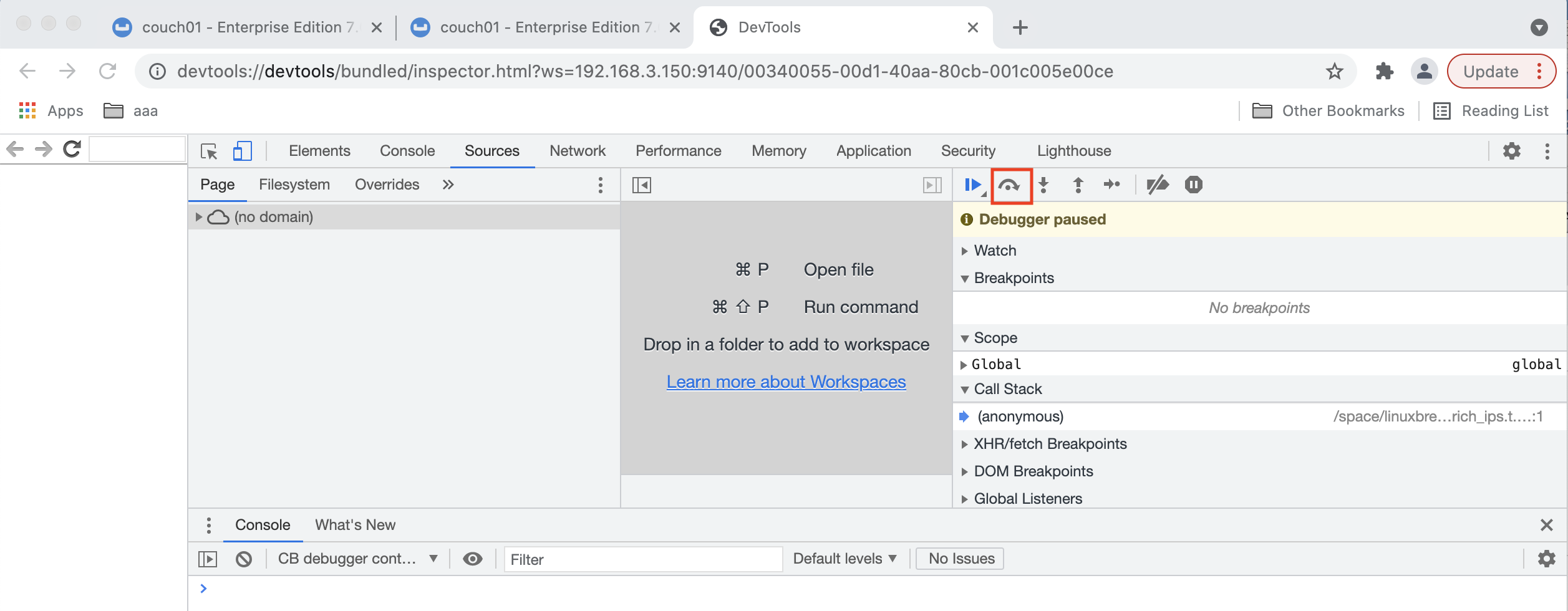Screen dimensions: 1568x611
Task: Expand the Watch section
Action: pos(995,250)
